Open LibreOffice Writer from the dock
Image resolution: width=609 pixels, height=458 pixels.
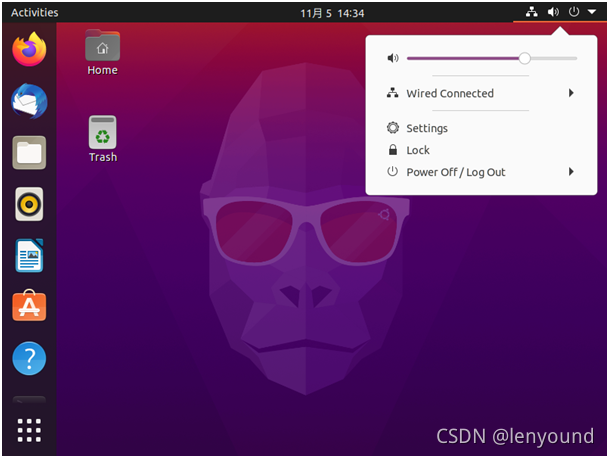coord(29,256)
